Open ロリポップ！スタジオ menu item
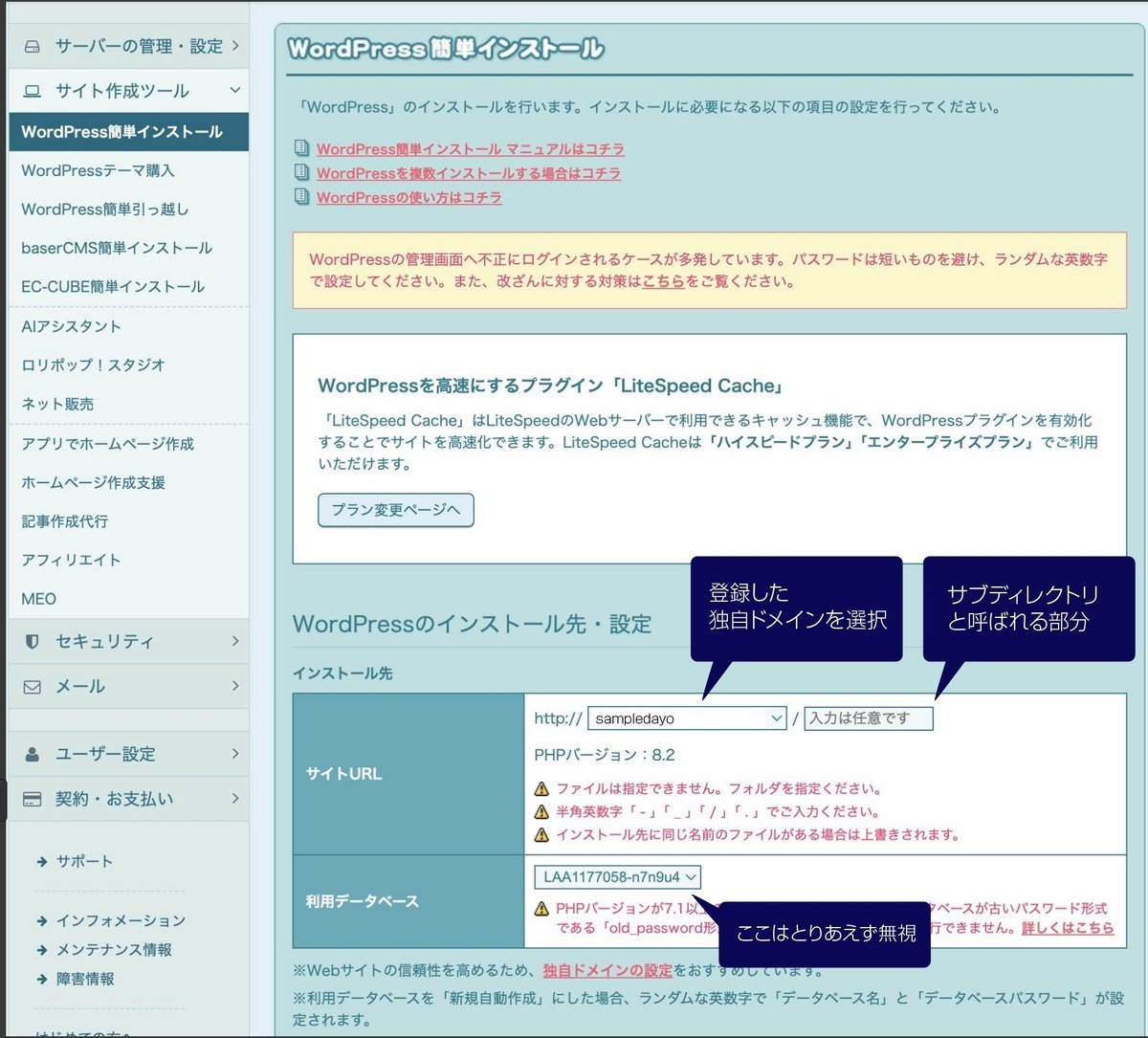Image resolution: width=1148 pixels, height=1038 pixels. [93, 364]
